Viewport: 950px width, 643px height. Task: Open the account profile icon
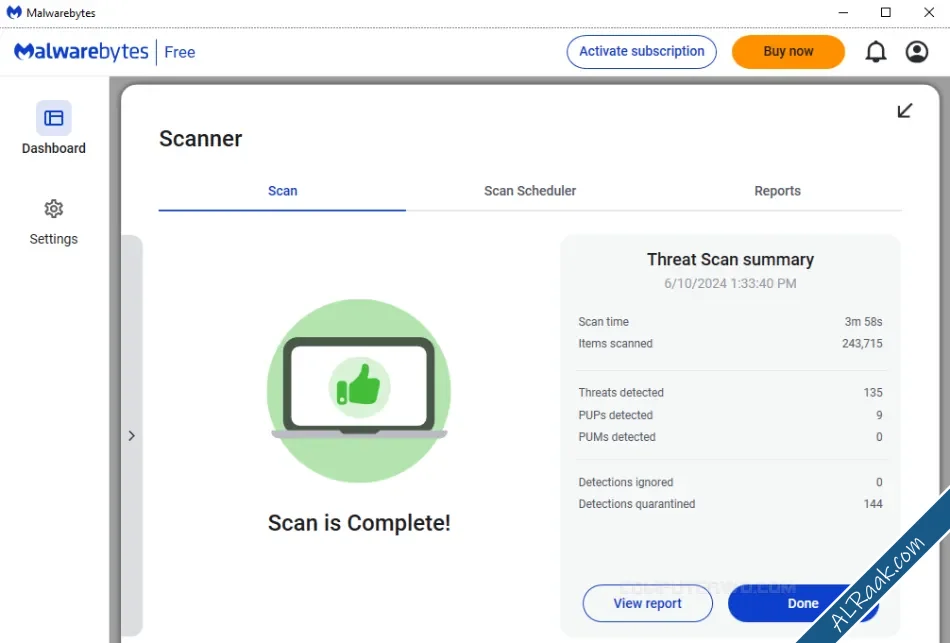tap(917, 52)
